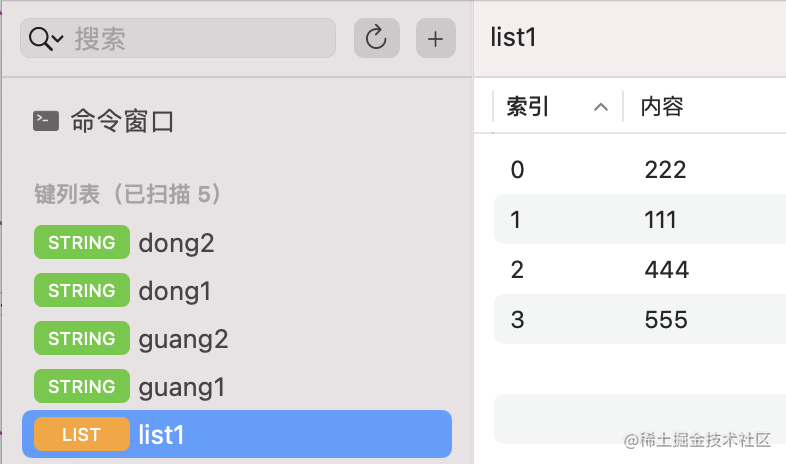Click STRING badge next to guang1
This screenshot has height=464, width=786.
tap(81, 387)
